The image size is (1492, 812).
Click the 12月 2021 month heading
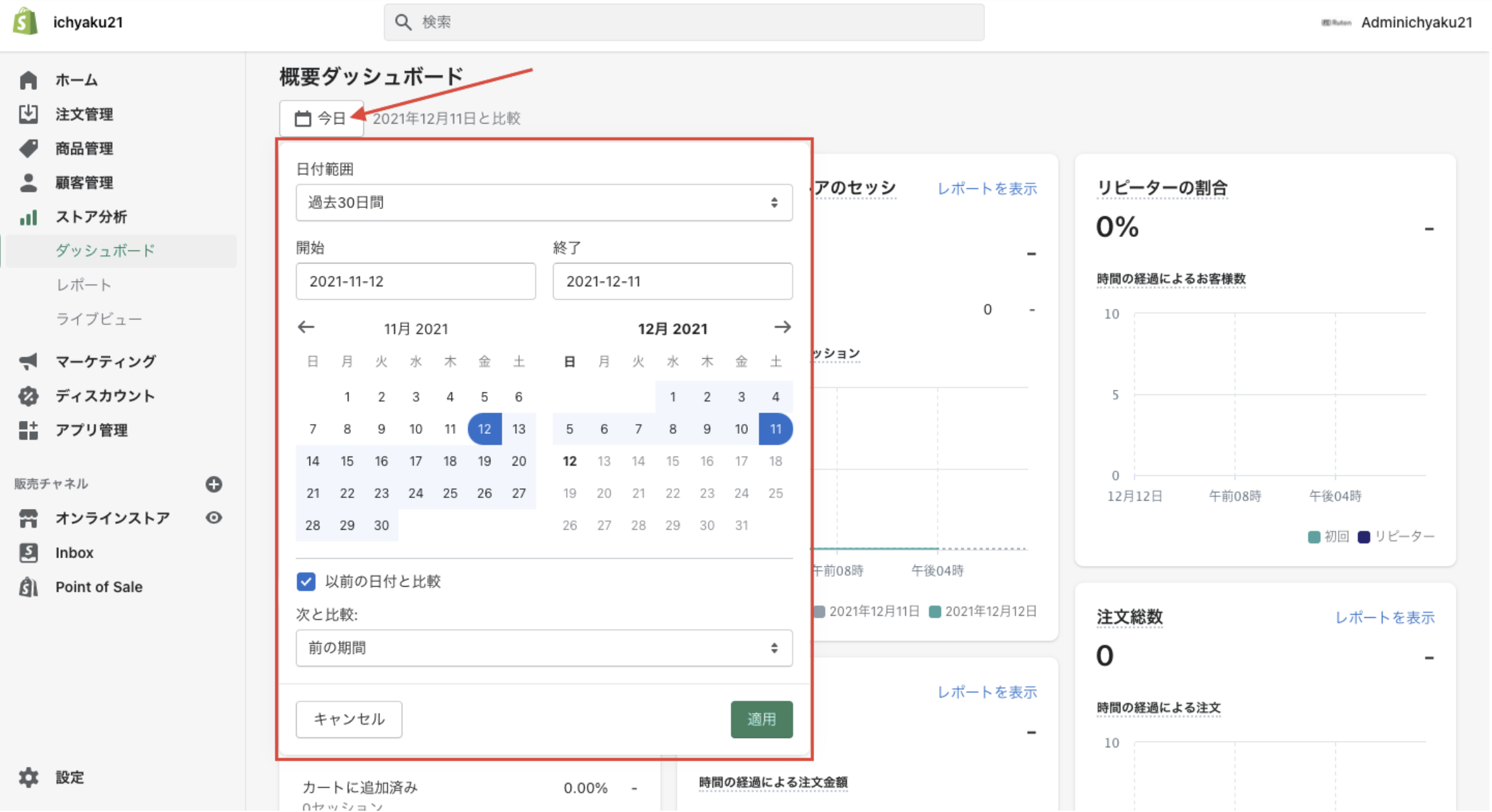coord(672,329)
